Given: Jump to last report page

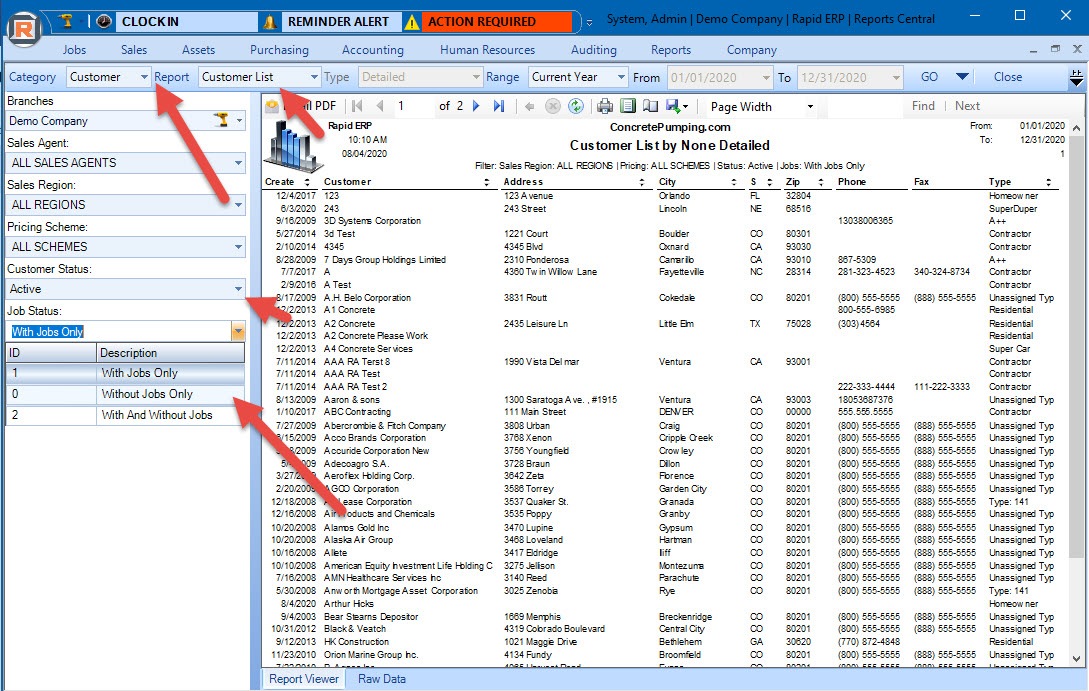Looking at the screenshot, I should pyautogui.click(x=499, y=106).
